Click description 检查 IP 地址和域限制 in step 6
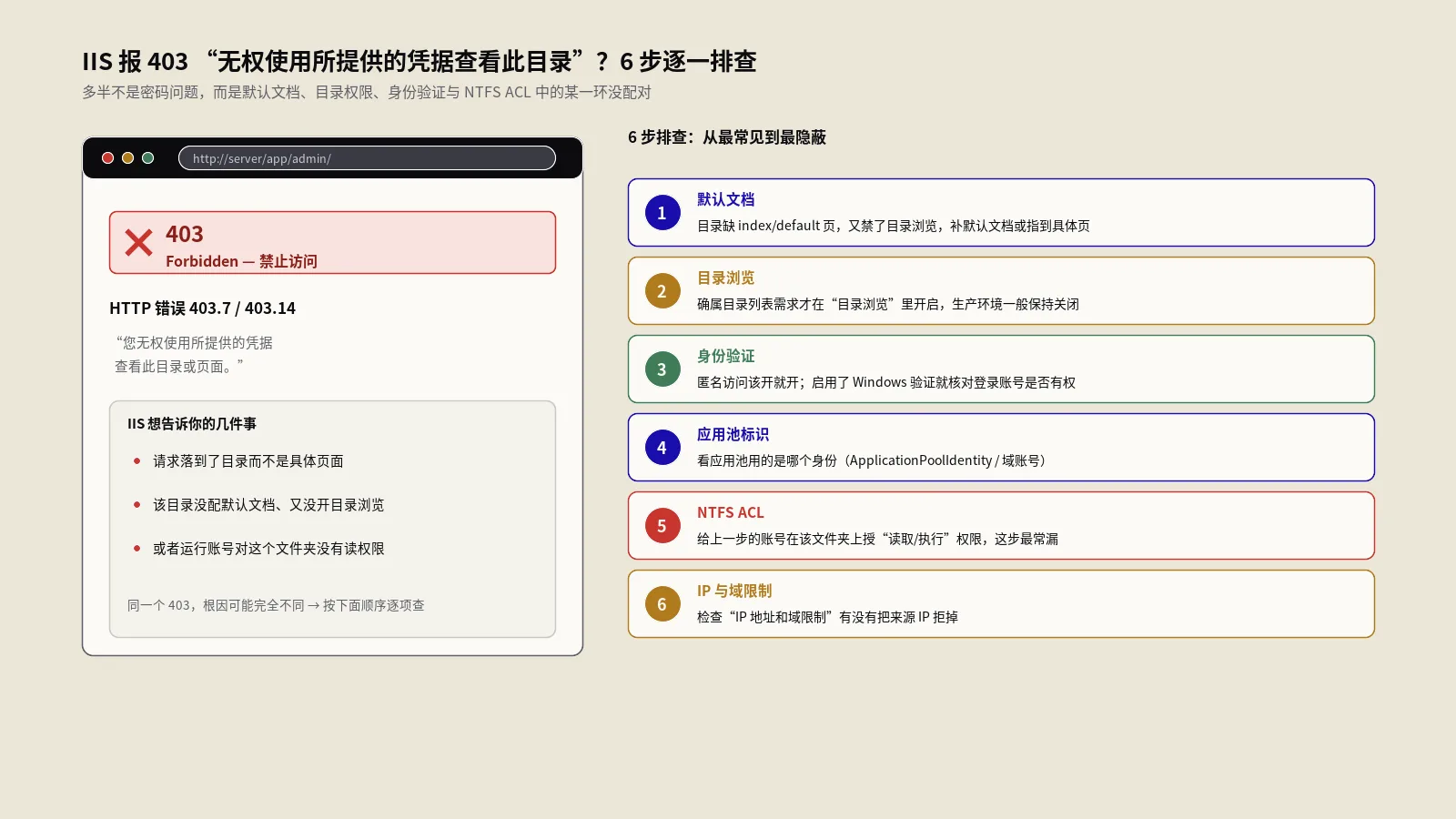This screenshot has height=819, width=1456. 827,617
